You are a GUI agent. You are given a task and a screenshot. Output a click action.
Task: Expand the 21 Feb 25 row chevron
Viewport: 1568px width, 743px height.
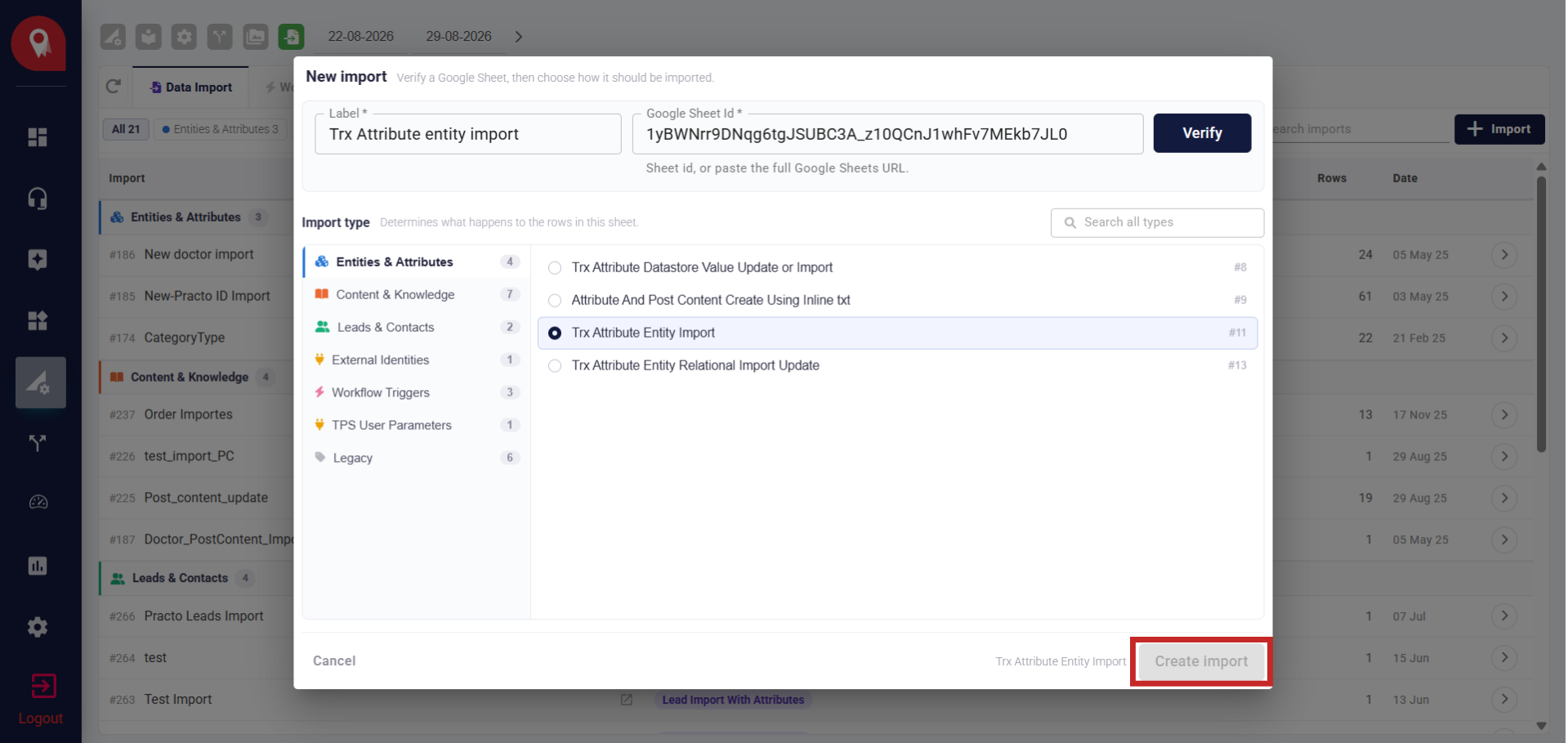coord(1504,338)
